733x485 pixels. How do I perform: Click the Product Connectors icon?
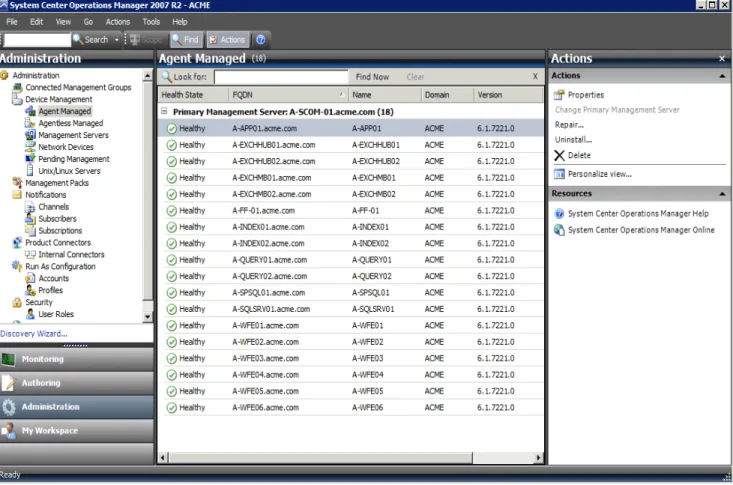click(17, 242)
